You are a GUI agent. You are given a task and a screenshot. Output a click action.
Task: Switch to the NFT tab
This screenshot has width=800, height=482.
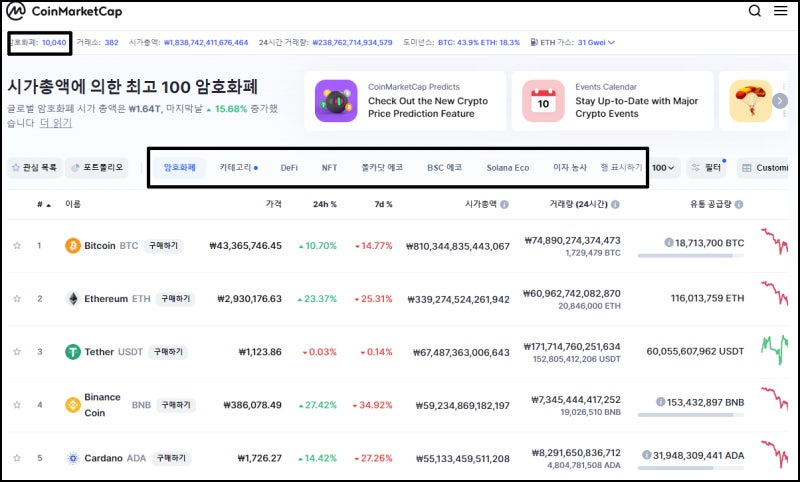329,167
